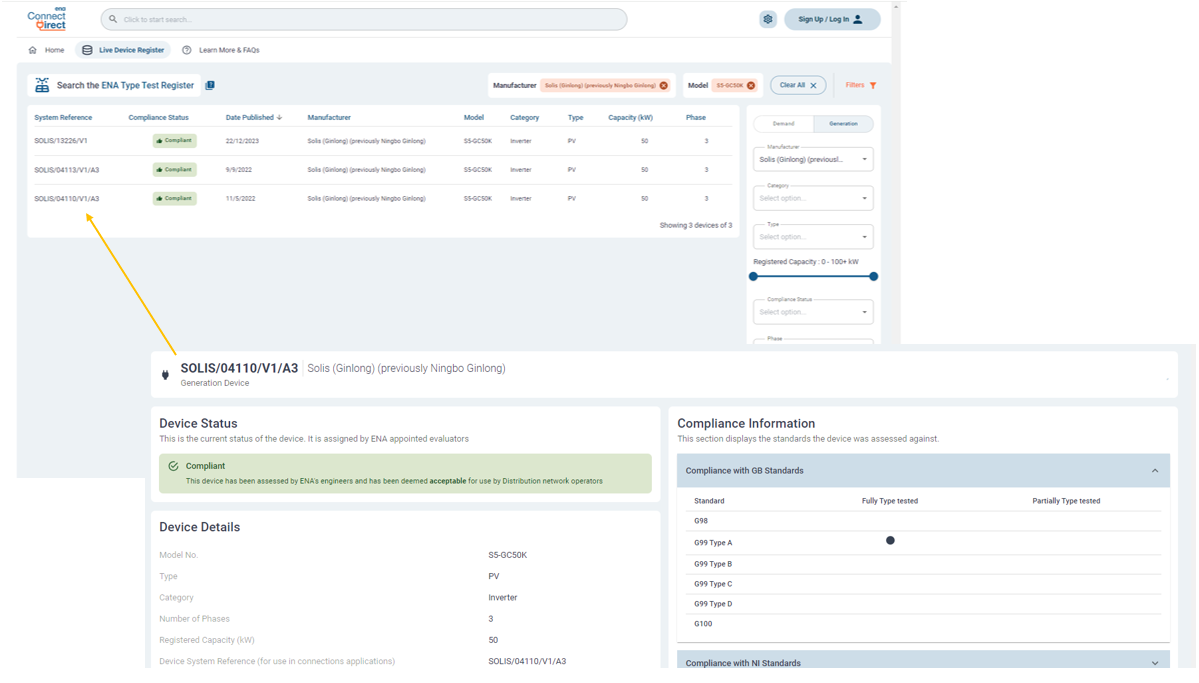Click the Clear All button
1199x683 pixels.
click(798, 85)
